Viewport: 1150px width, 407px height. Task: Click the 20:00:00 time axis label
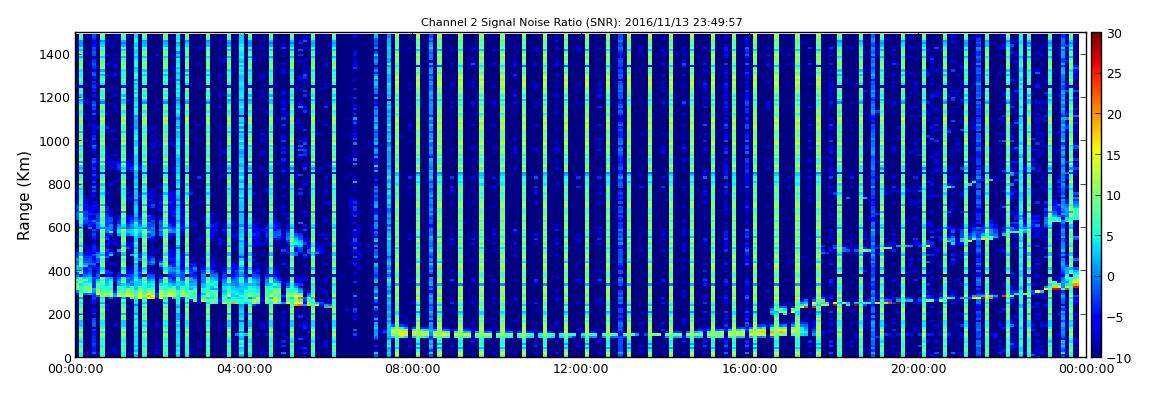pos(916,370)
